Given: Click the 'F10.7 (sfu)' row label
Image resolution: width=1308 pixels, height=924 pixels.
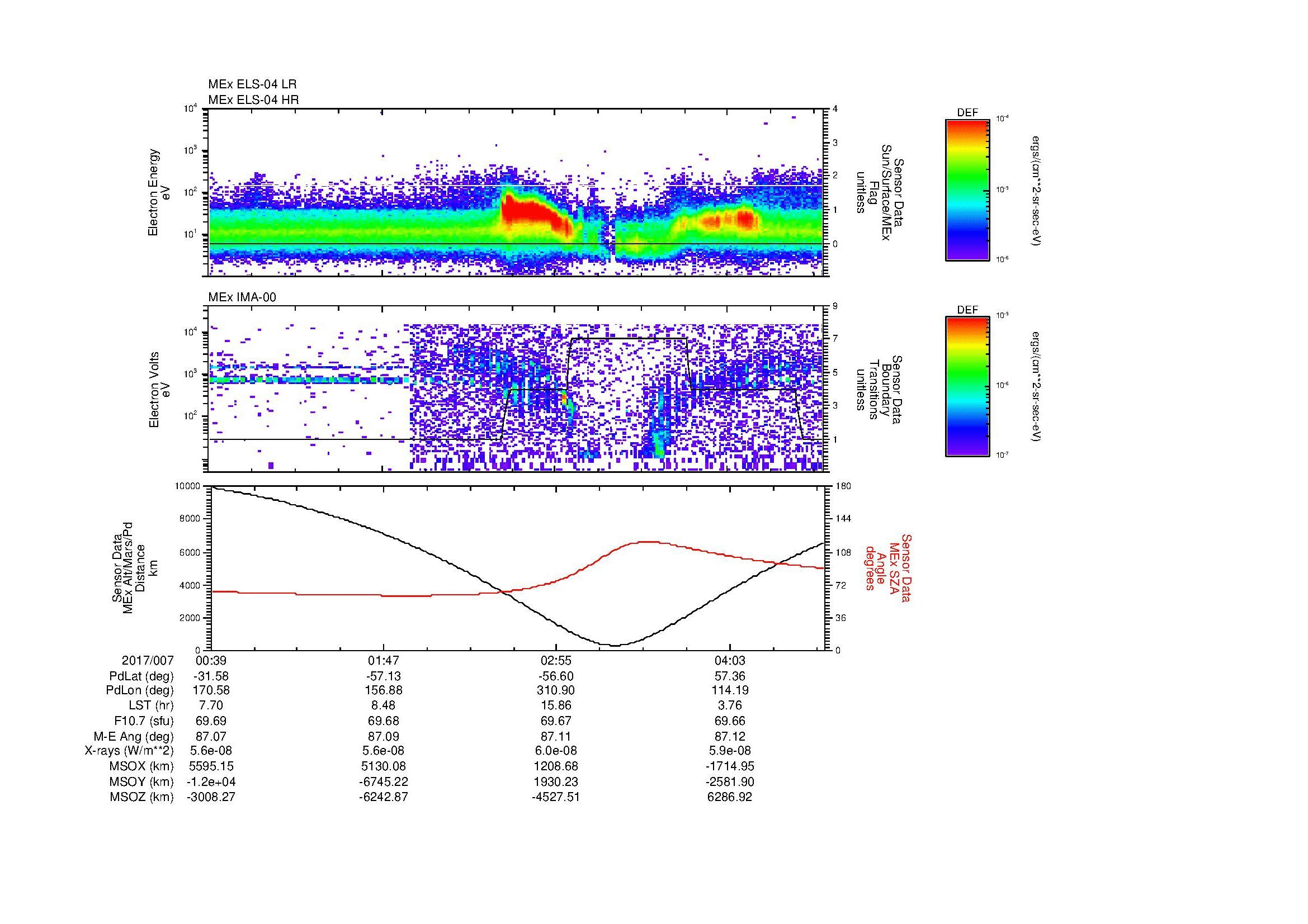Looking at the screenshot, I should pyautogui.click(x=144, y=721).
